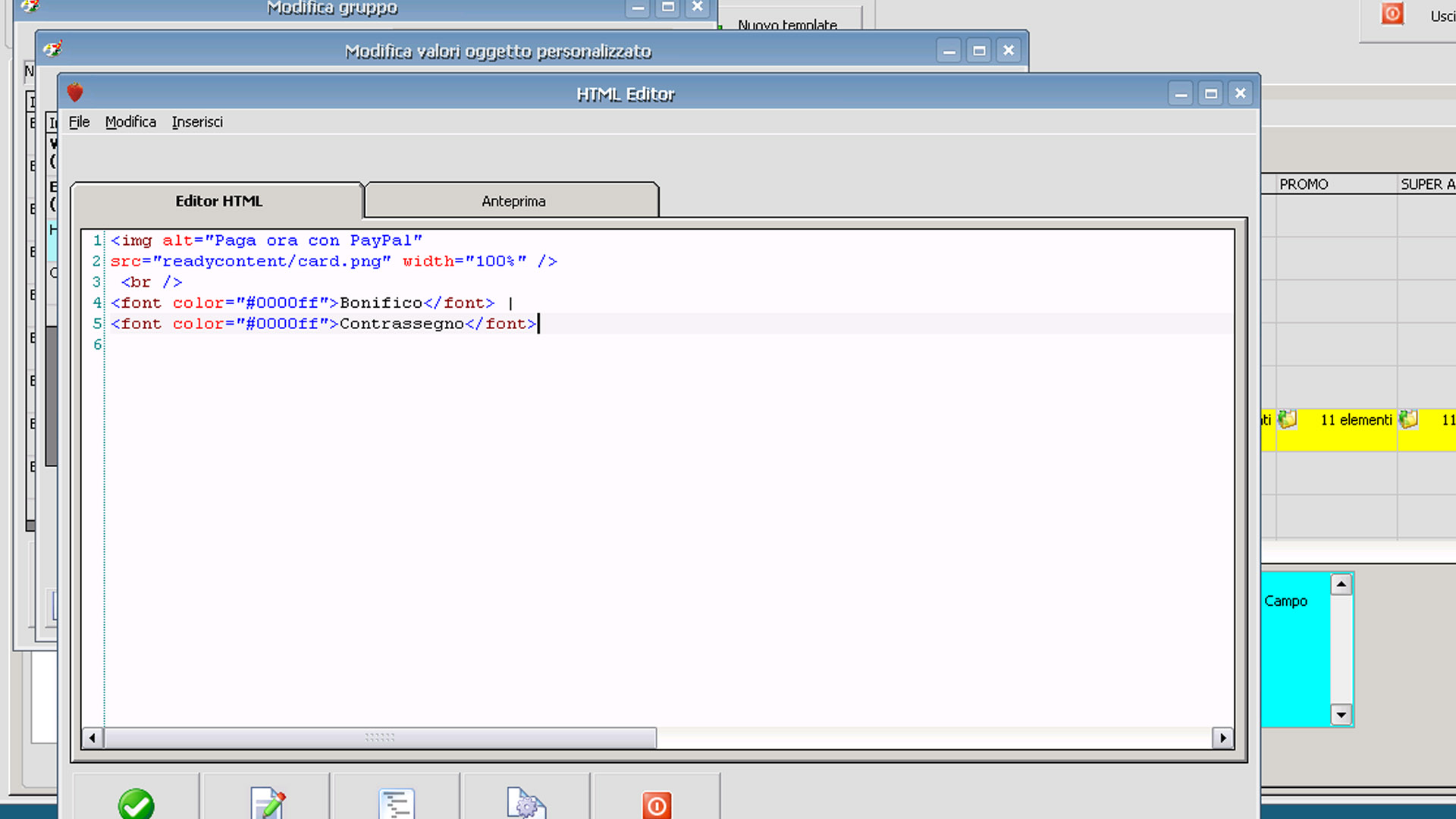The width and height of the screenshot is (1456, 819).
Task: Click the red Esci power icon in the main window
Action: click(1392, 14)
